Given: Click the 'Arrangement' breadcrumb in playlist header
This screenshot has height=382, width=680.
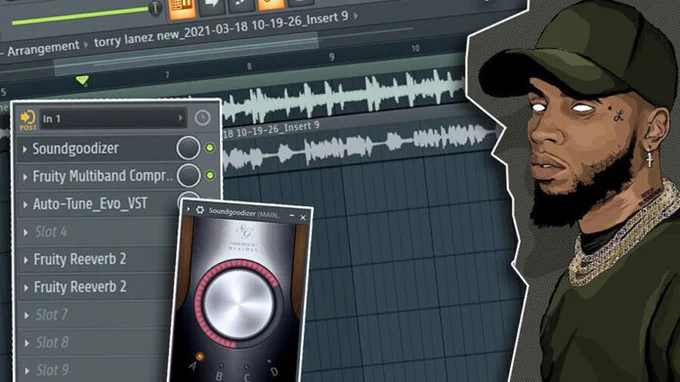Looking at the screenshot, I should 43,49.
